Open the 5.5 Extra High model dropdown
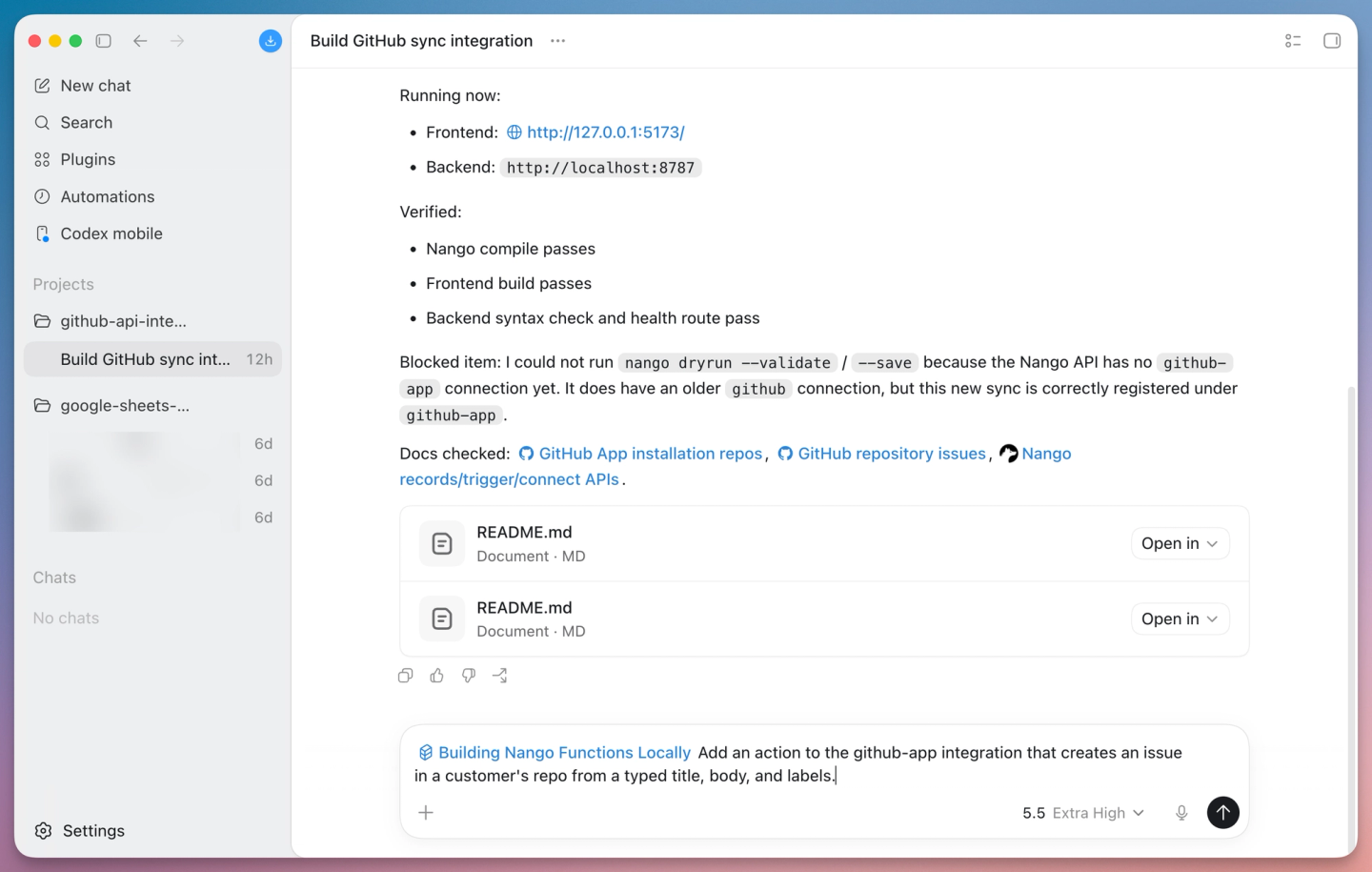Viewport: 1372px width, 872px height. click(1083, 813)
